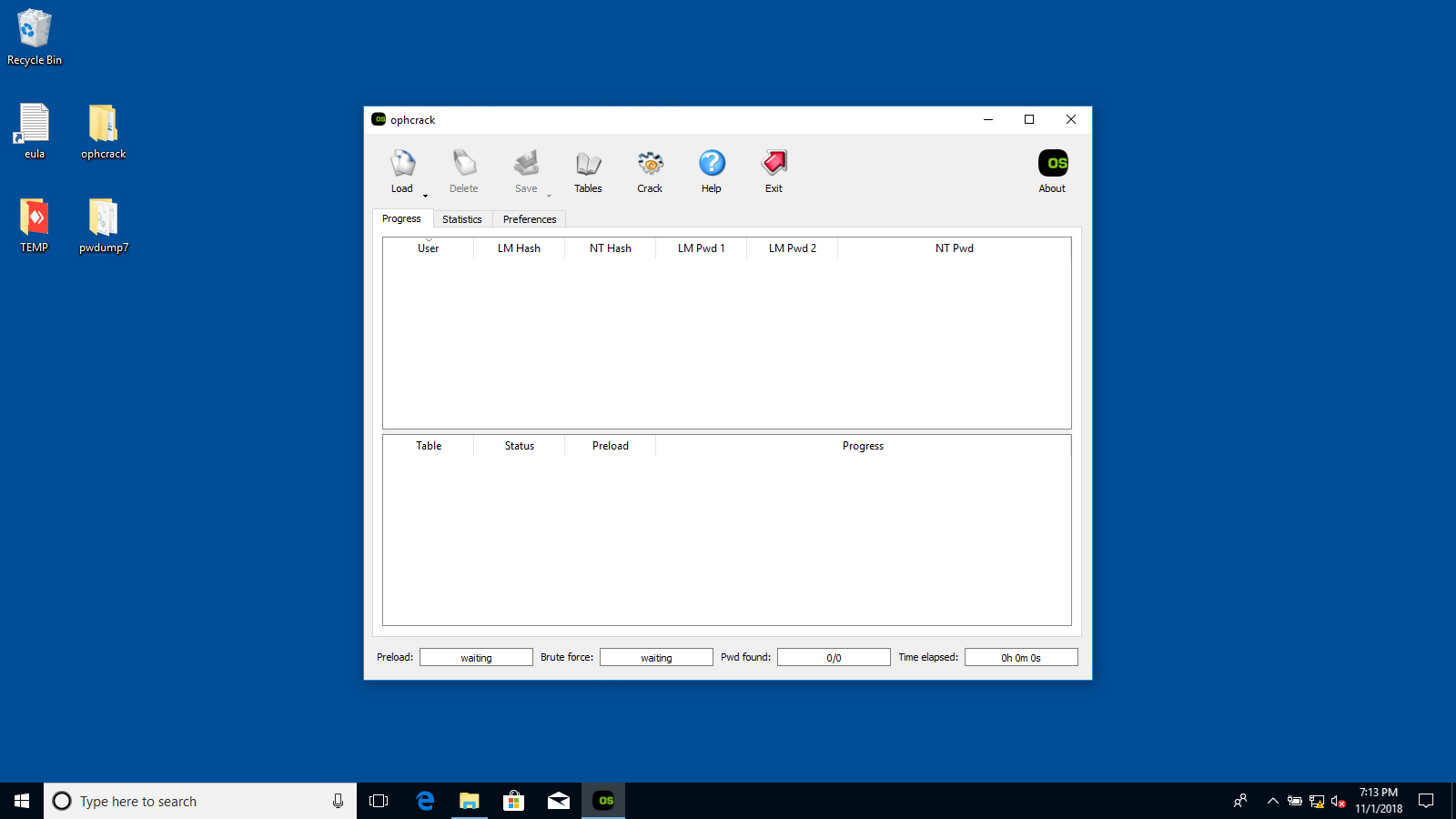Screen dimensions: 1456x819
Task: Open the clock showing 7:13 PM
Action: coord(1378,801)
